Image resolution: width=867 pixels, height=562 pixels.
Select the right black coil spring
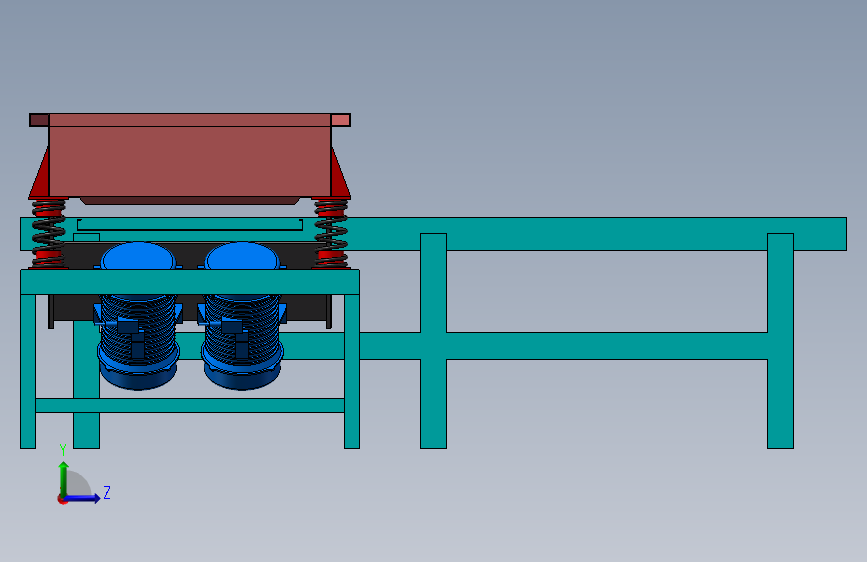pyautogui.click(x=331, y=233)
